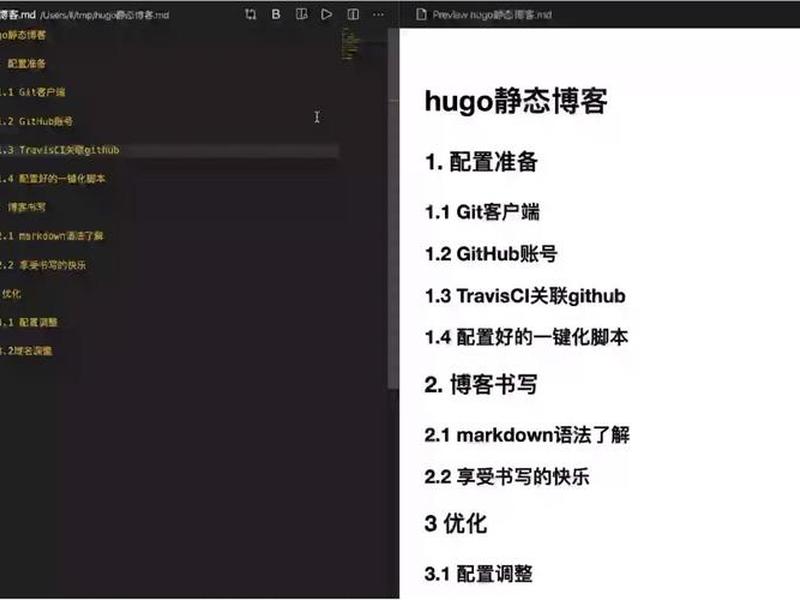The image size is (800, 600).
Task: Click the file icon on Preview tab
Action: pos(421,14)
